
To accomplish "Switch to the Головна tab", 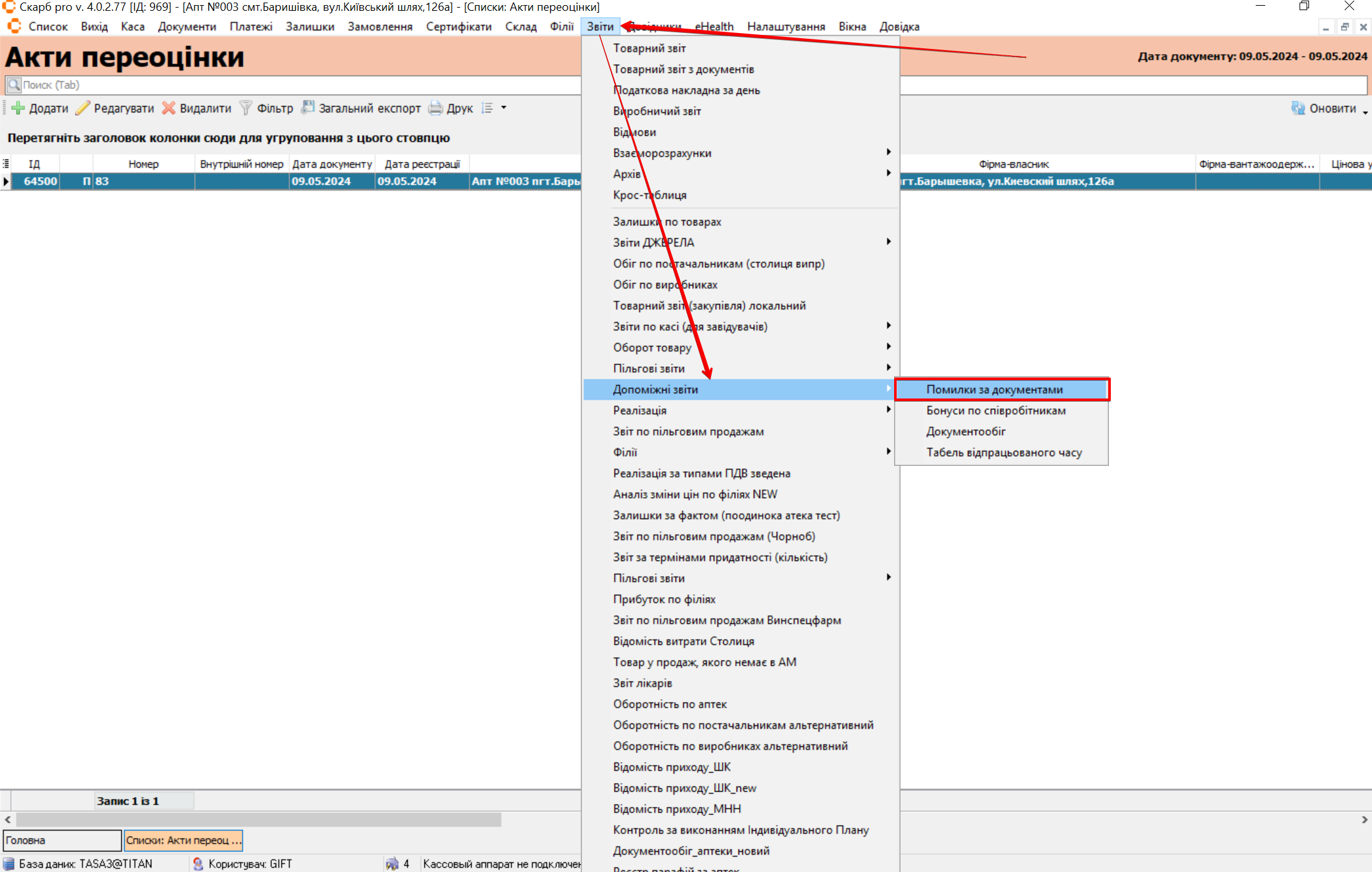I will coord(61,840).
